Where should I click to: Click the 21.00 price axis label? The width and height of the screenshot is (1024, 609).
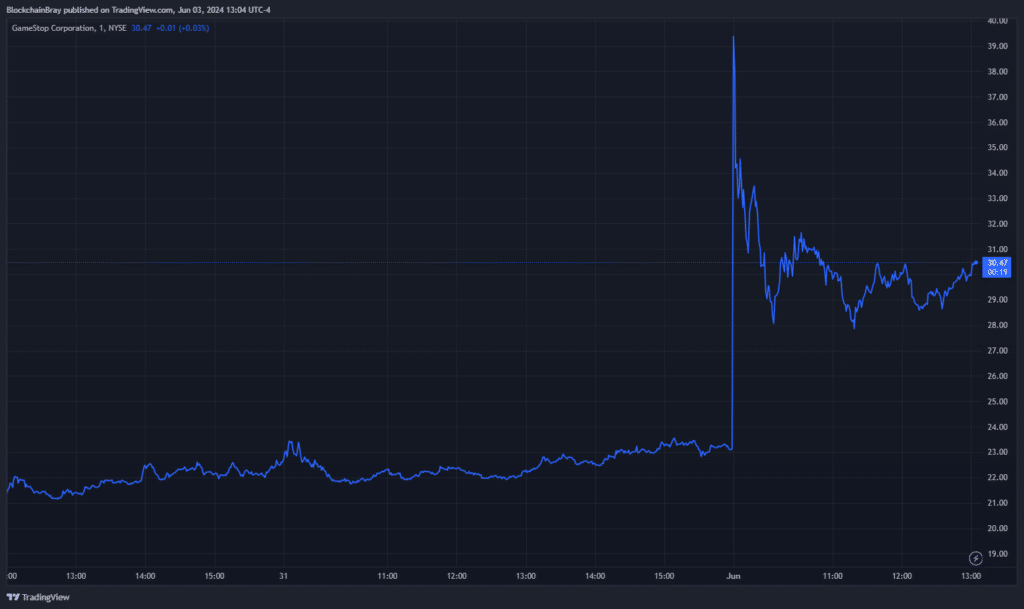pos(997,503)
